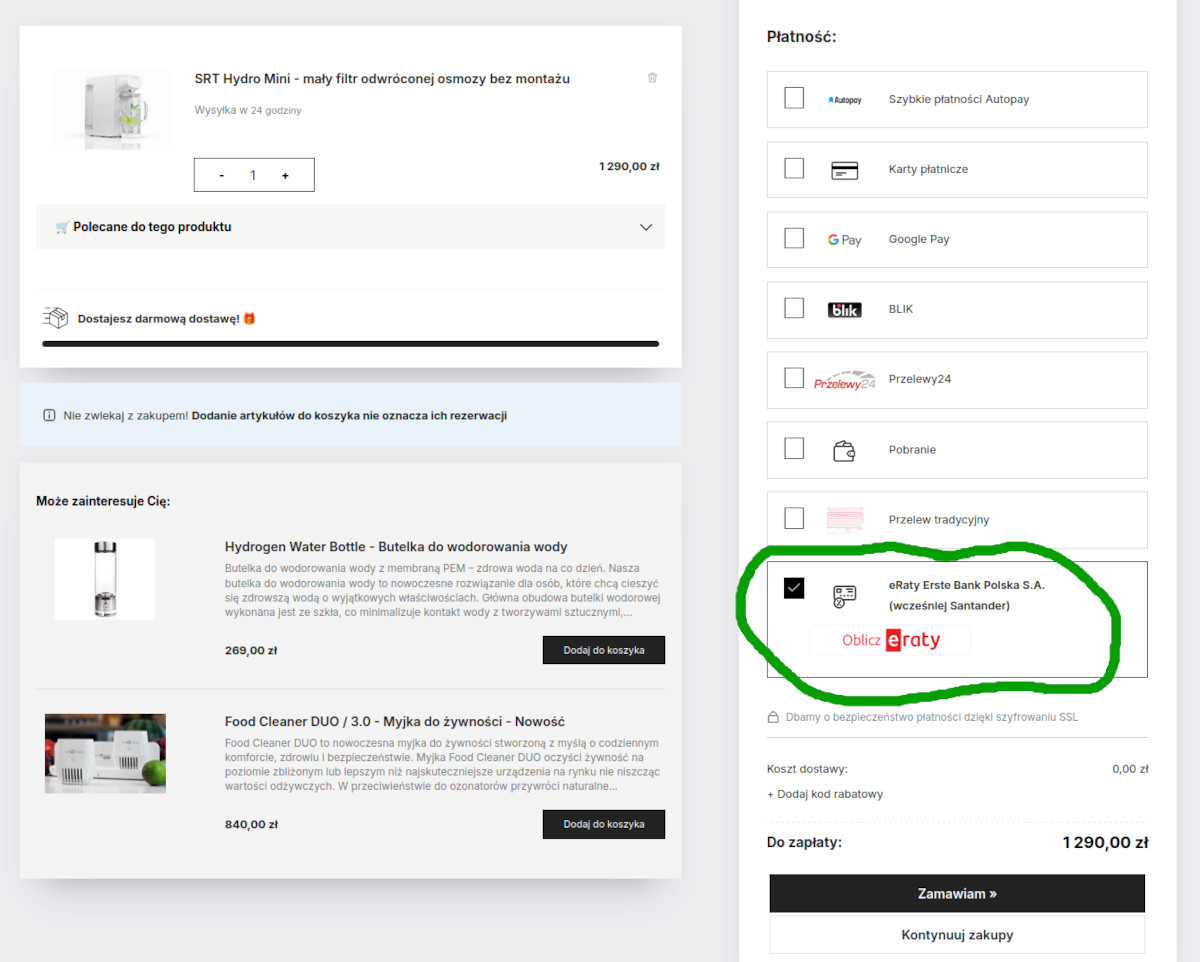Click the cart icon beside Polecane
Screen dimensions: 1200x962
pyautogui.click(x=62, y=227)
